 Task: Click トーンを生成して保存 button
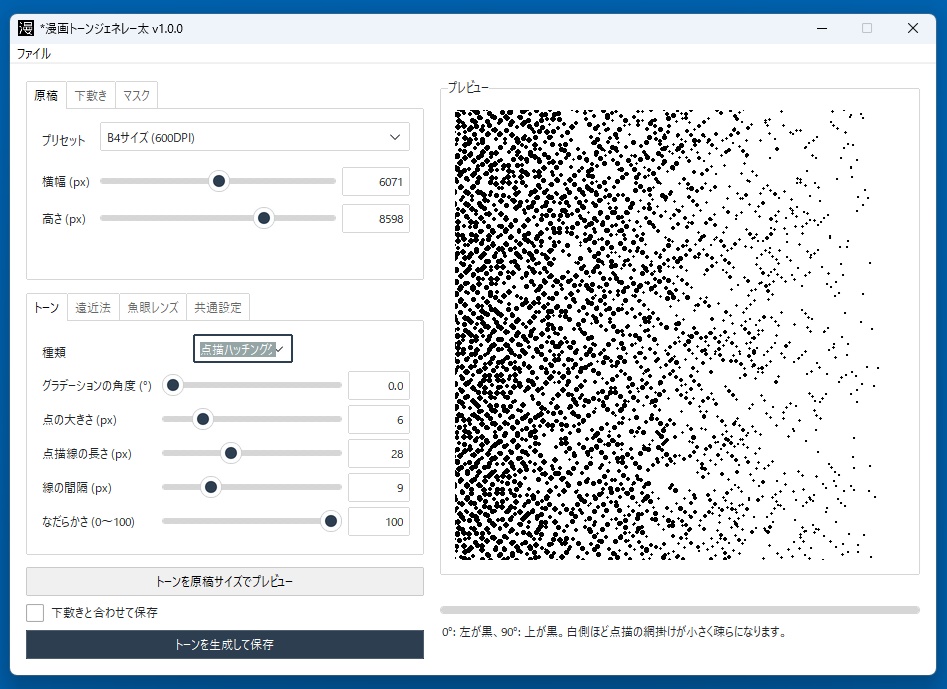click(225, 644)
